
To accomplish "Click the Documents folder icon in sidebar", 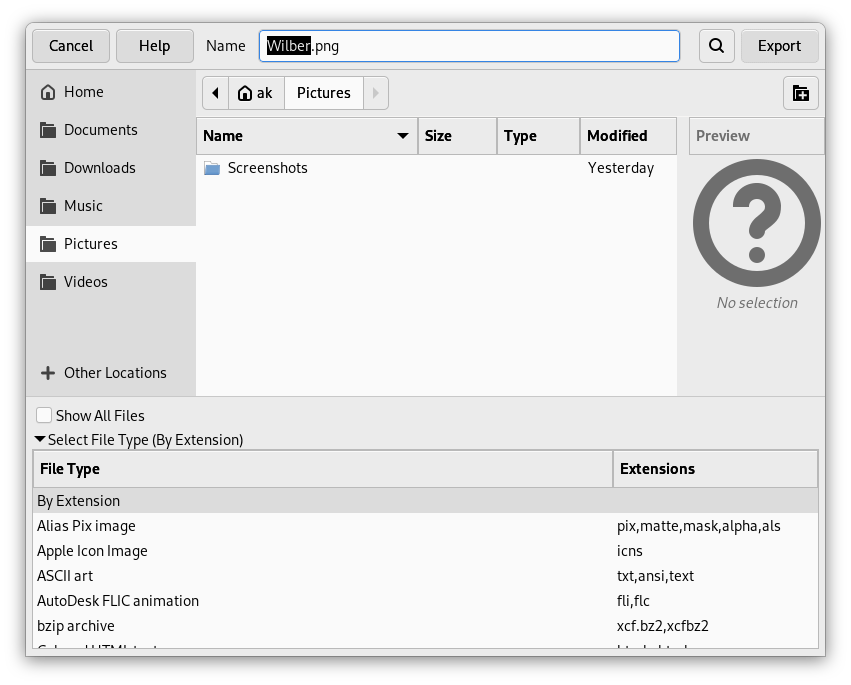I will (47, 129).
